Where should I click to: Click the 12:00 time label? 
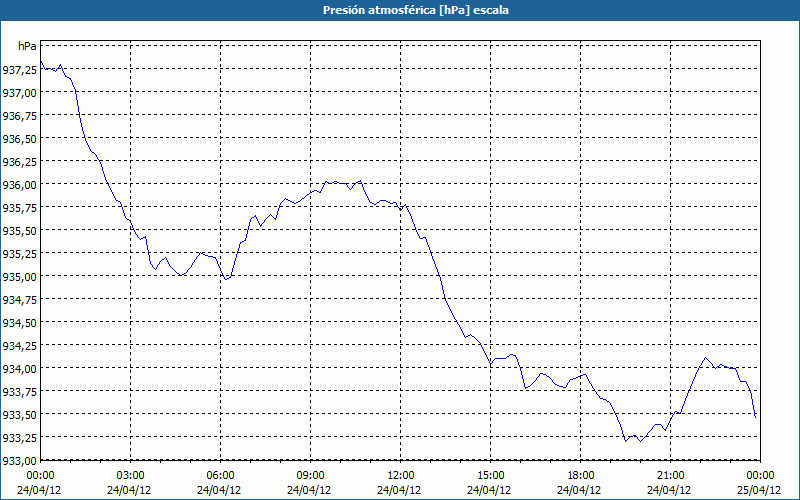(x=401, y=475)
